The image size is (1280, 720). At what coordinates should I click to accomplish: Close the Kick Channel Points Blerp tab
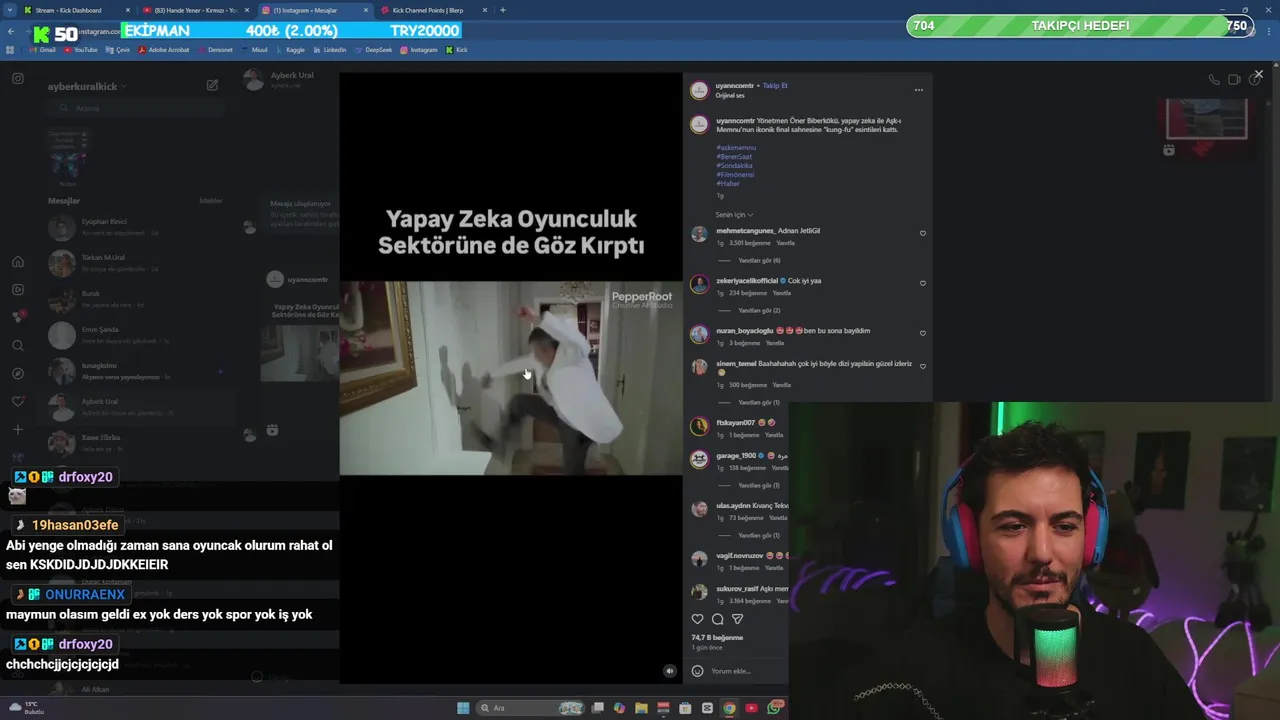485,10
